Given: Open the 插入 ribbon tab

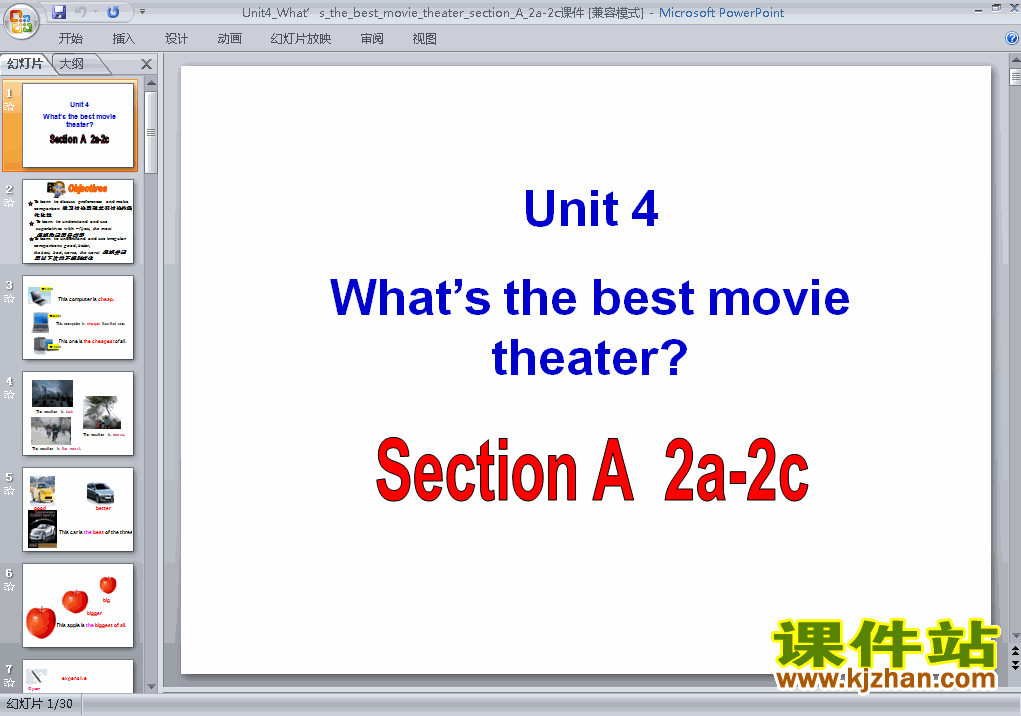Looking at the screenshot, I should 124,39.
